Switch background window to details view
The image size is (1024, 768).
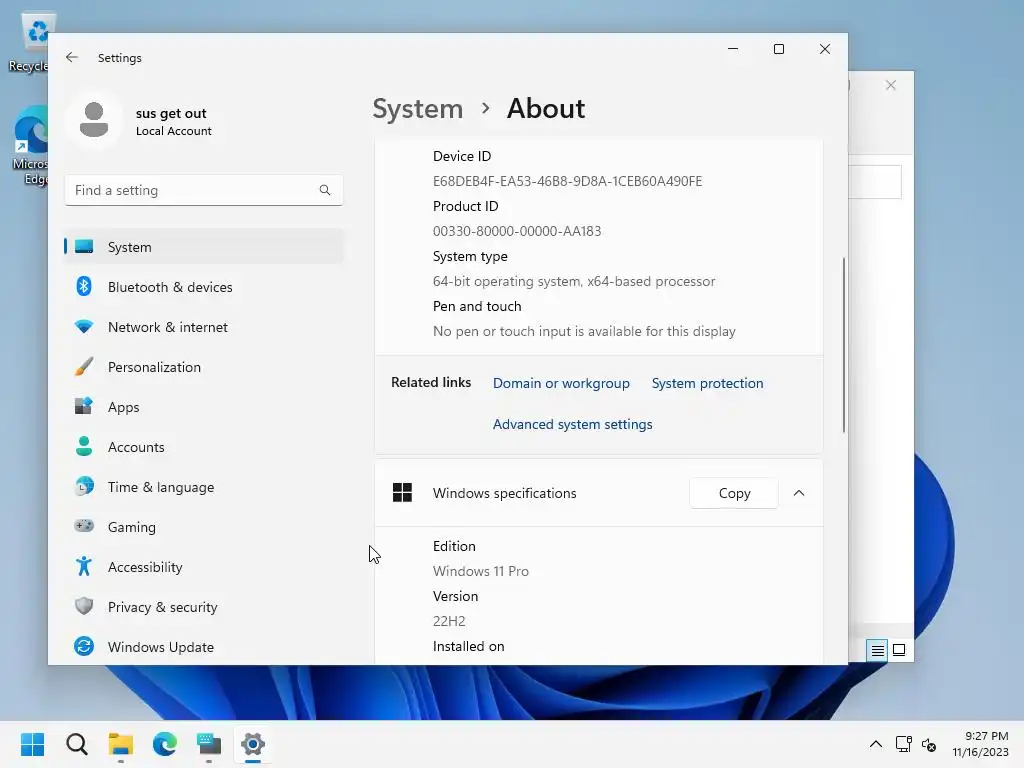click(877, 650)
